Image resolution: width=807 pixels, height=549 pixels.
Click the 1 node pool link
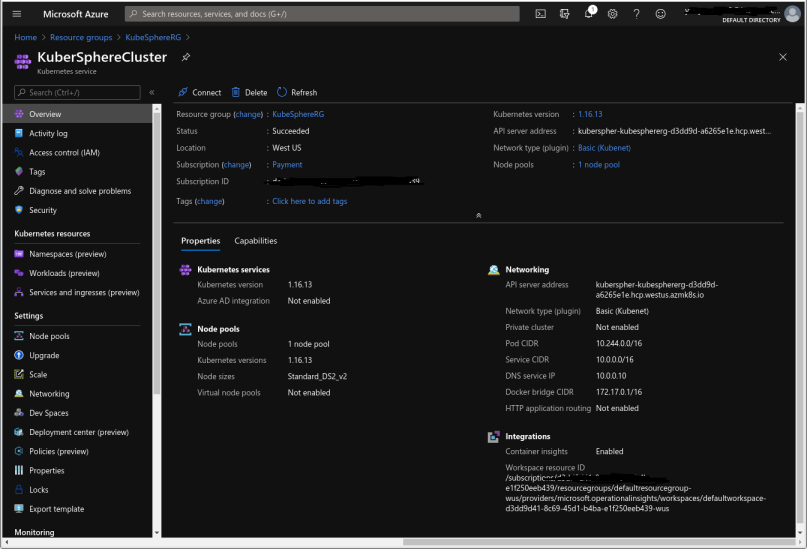(x=599, y=164)
